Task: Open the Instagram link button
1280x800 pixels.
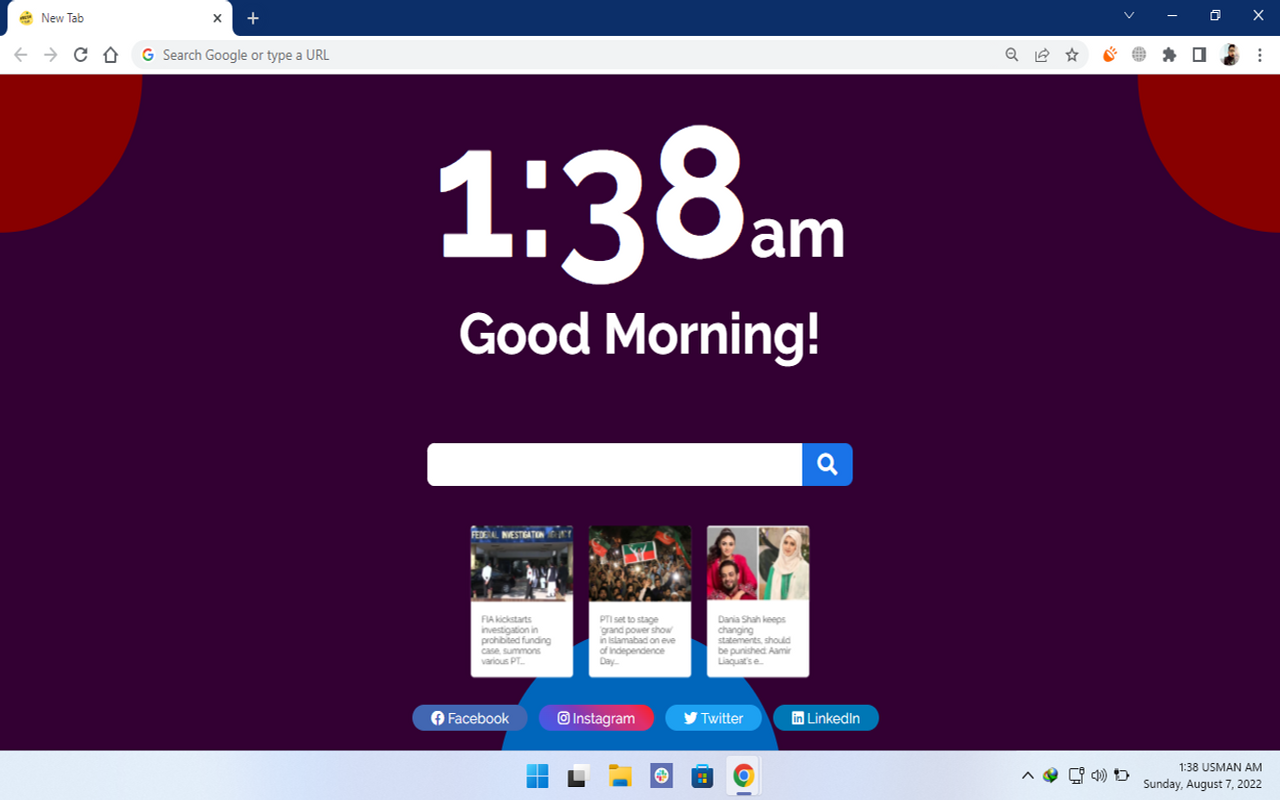Action: click(596, 718)
